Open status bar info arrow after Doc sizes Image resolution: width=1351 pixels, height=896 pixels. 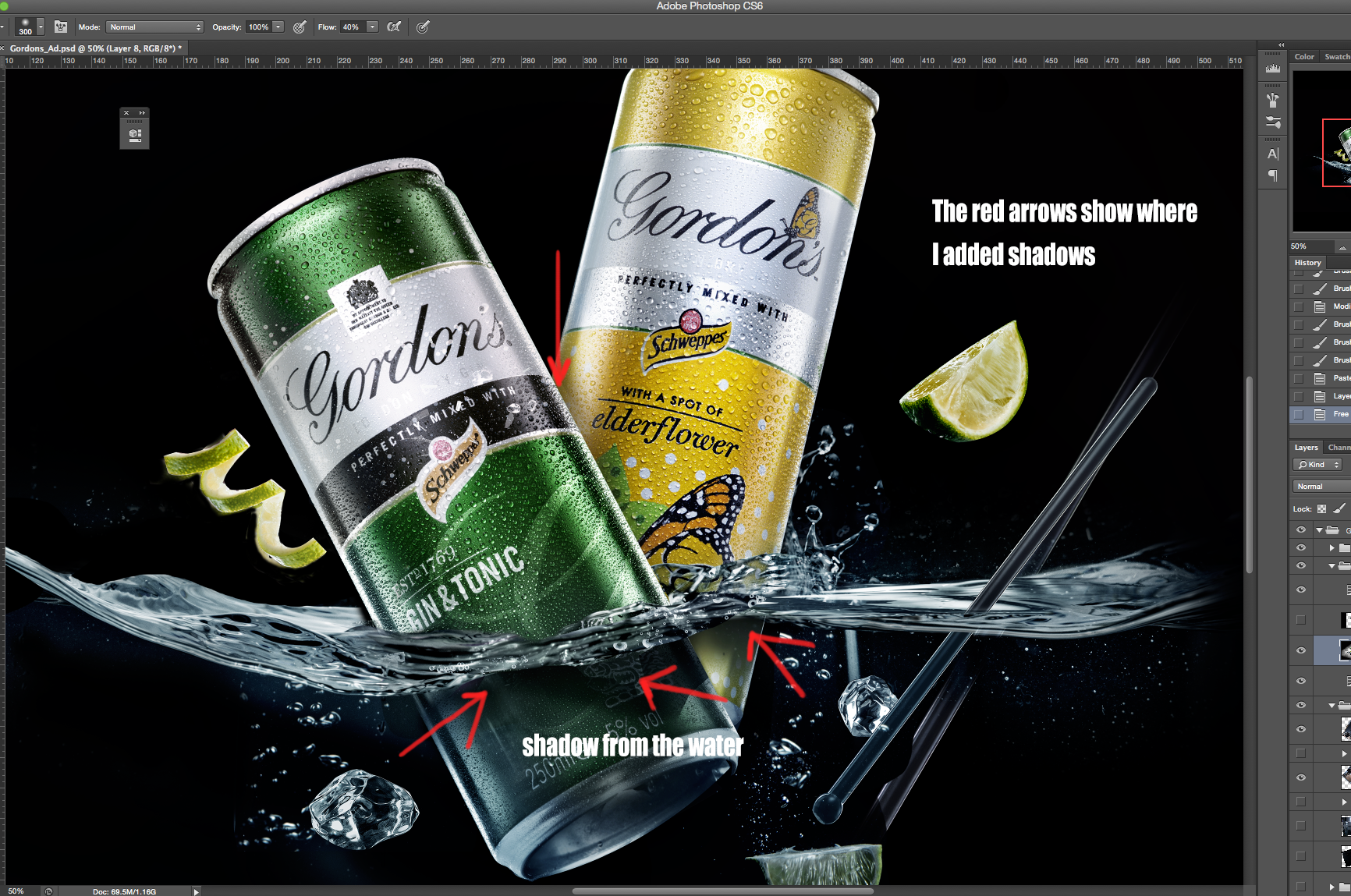196,891
